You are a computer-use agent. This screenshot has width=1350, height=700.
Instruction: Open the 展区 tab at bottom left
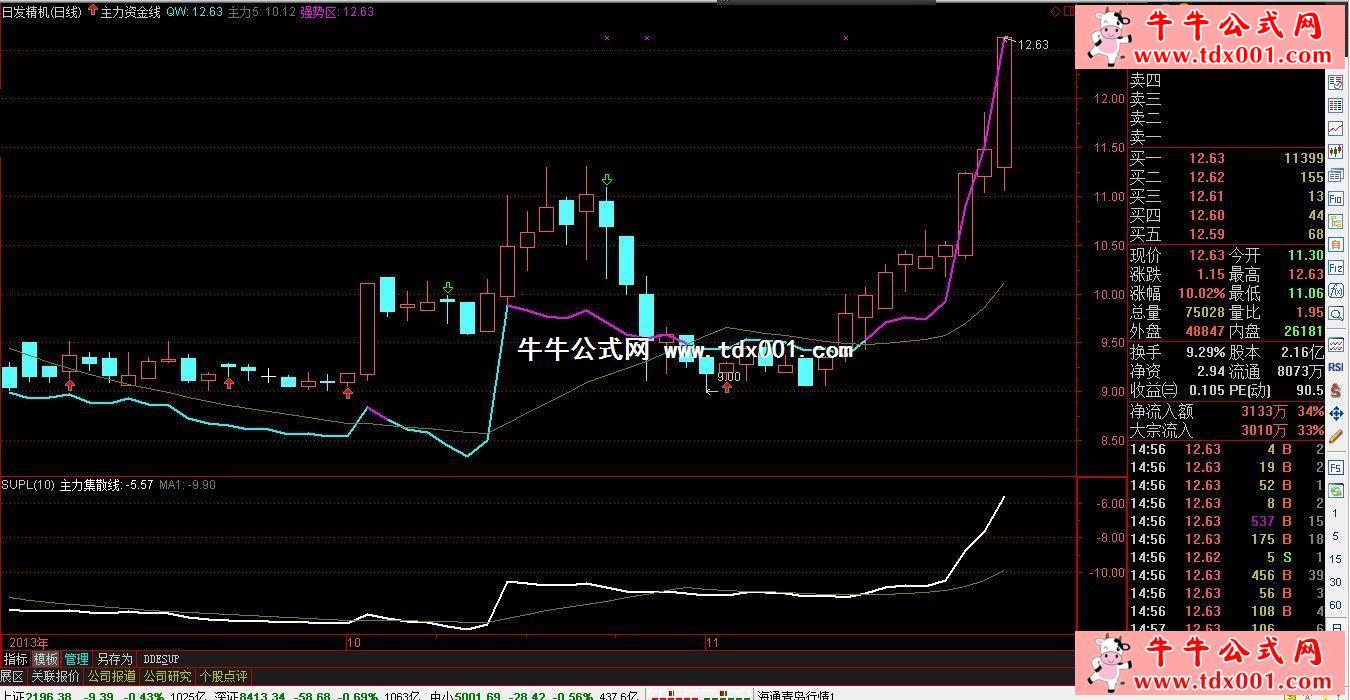12,677
